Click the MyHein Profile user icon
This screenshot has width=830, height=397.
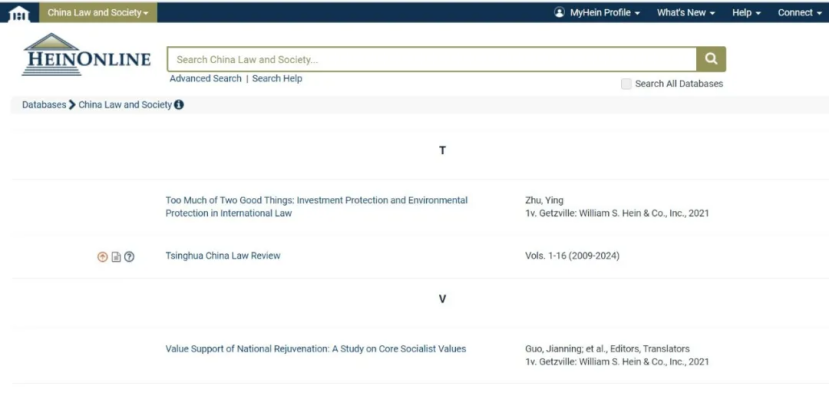[559, 12]
